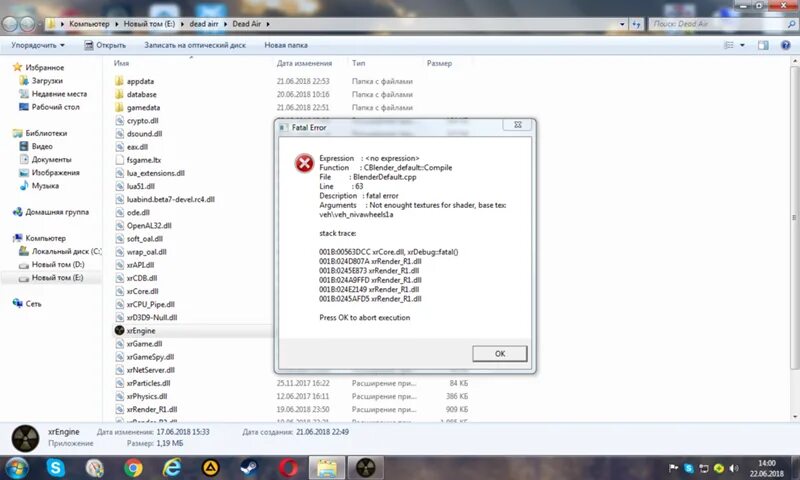Viewport: 800px width, 480px height.
Task: Open Explorer help question mark icon
Action: click(786, 45)
